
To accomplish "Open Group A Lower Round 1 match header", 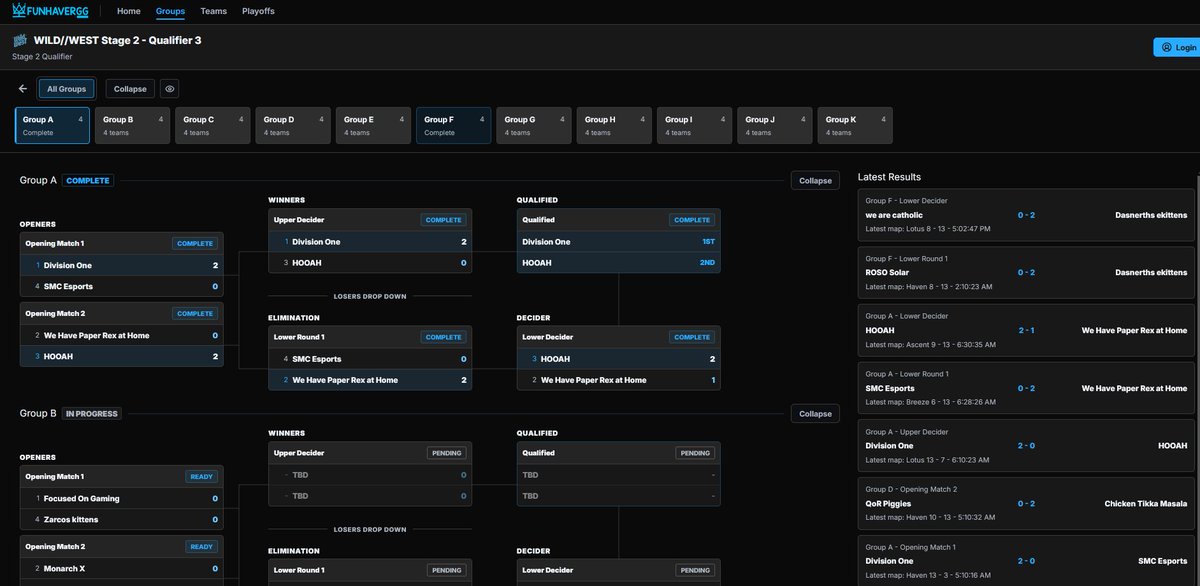I will [370, 337].
